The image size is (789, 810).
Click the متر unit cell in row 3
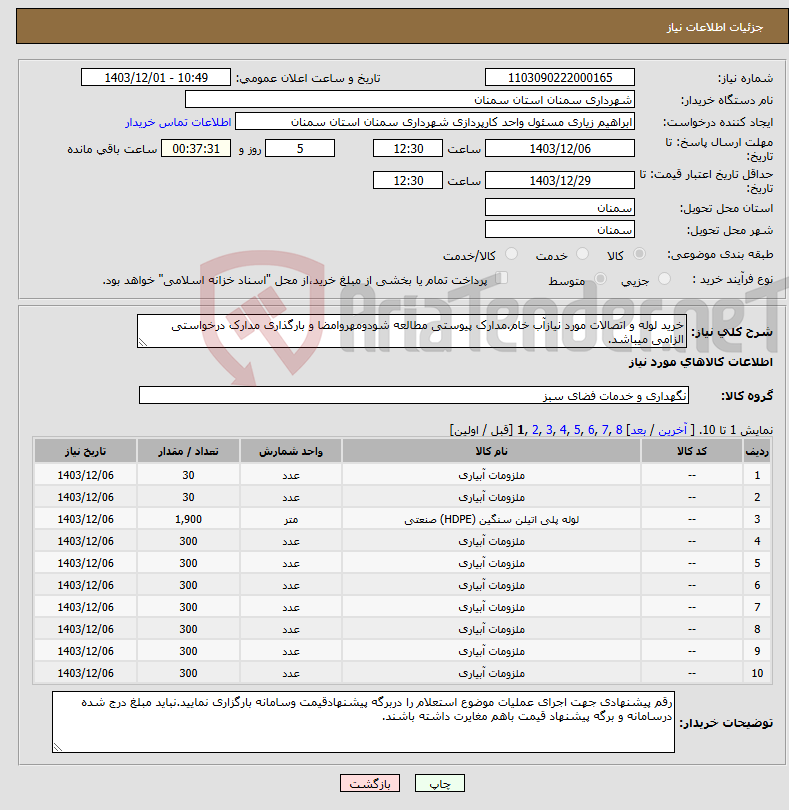tap(291, 519)
